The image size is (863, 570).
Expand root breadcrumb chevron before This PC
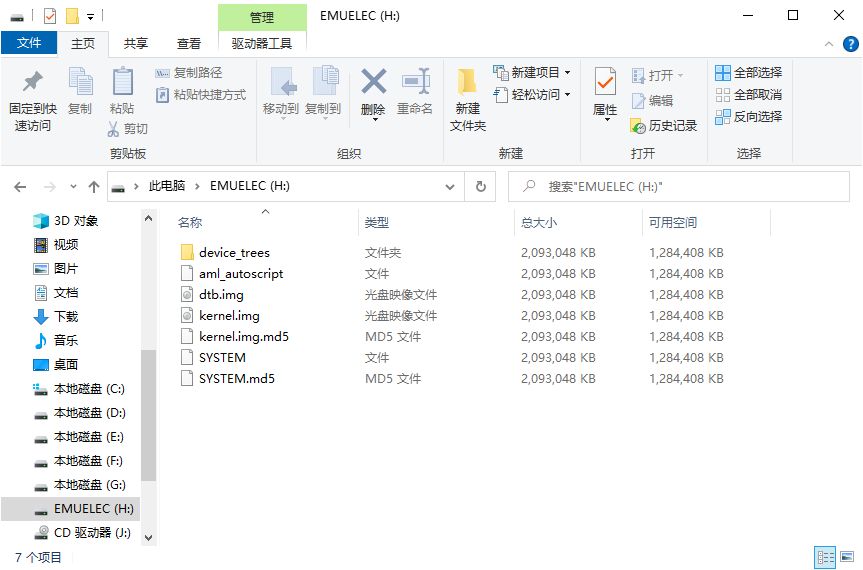tap(136, 187)
